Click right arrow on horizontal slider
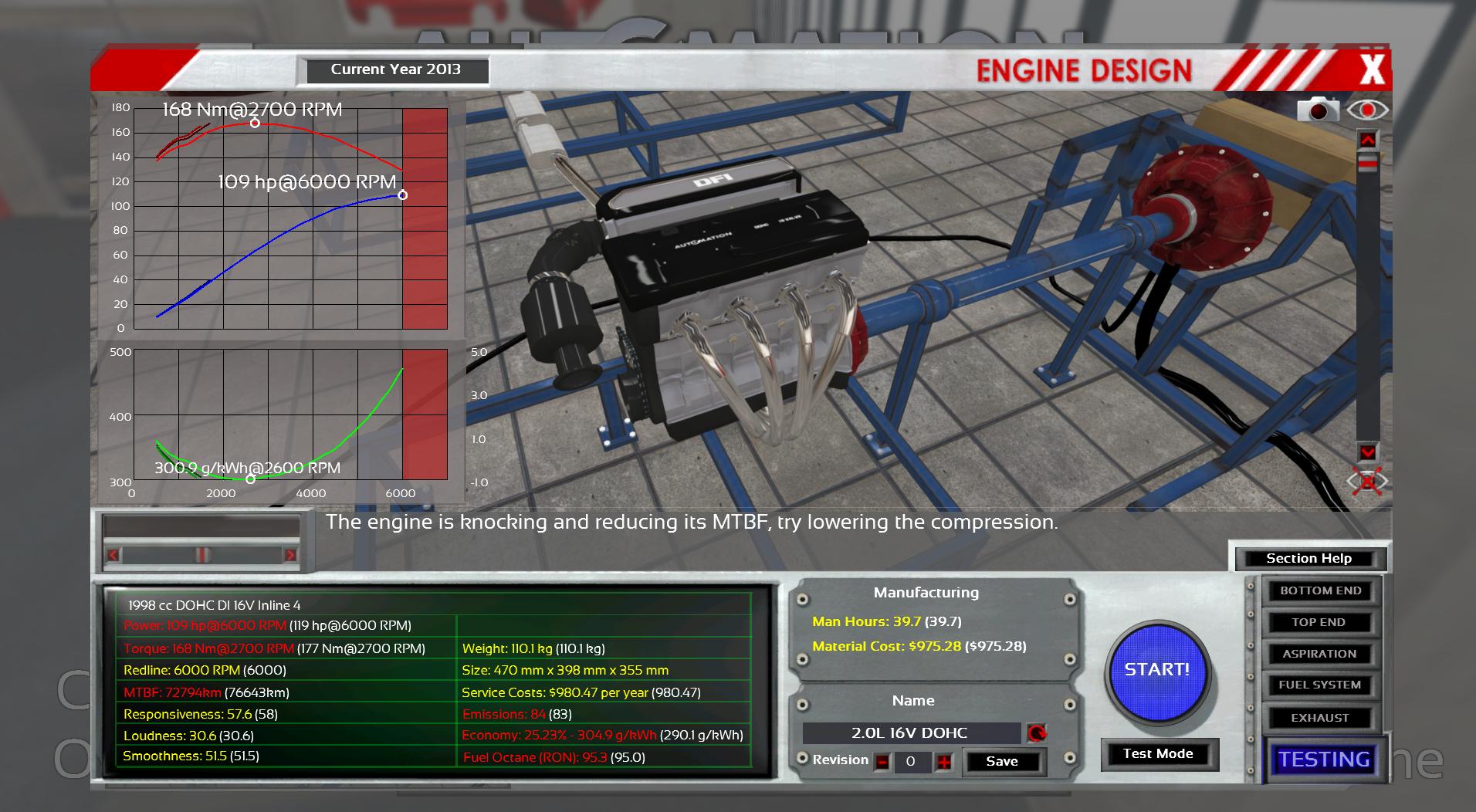Viewport: 1476px width, 812px height. pyautogui.click(x=290, y=554)
